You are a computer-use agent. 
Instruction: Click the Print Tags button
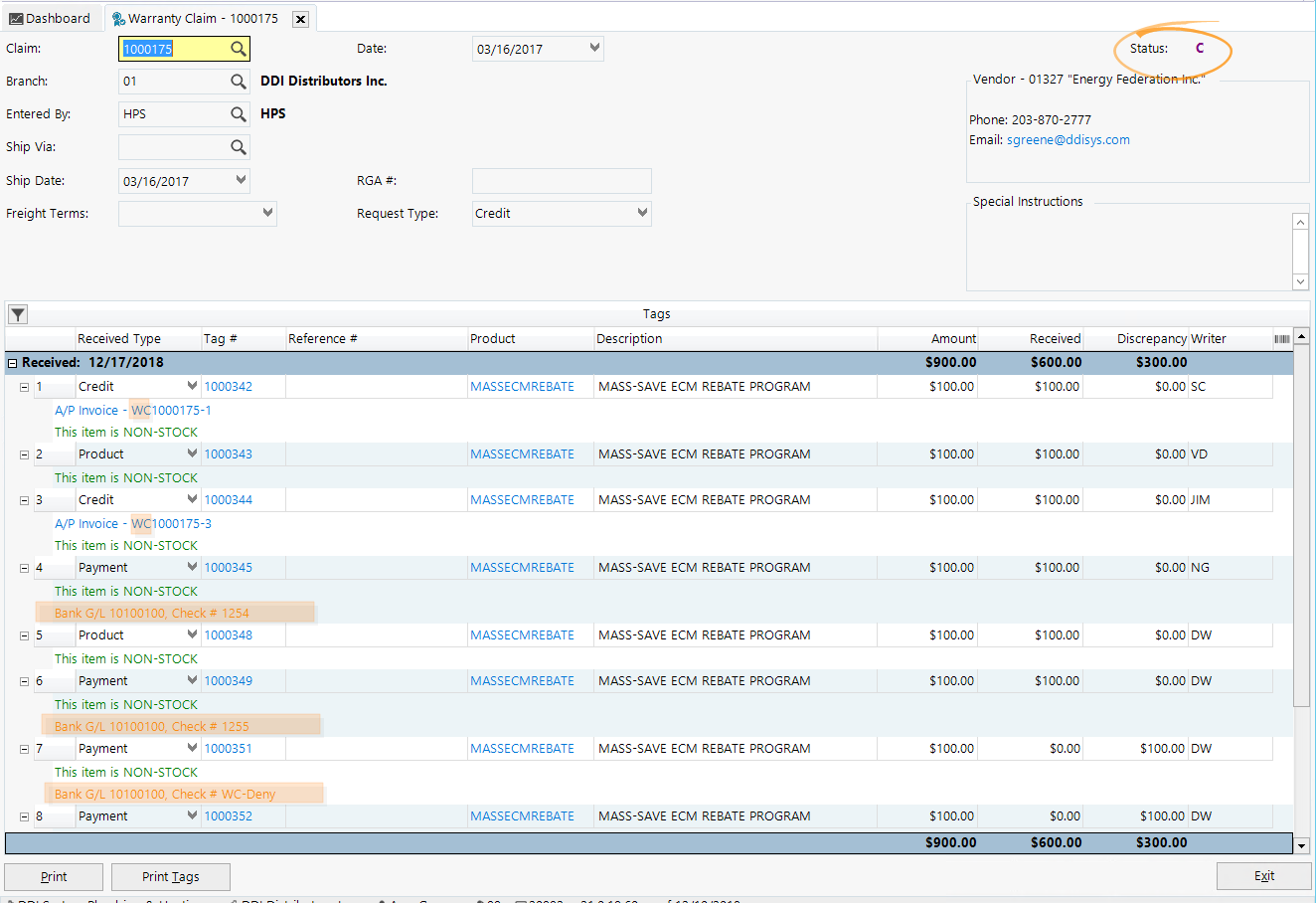tap(170, 876)
